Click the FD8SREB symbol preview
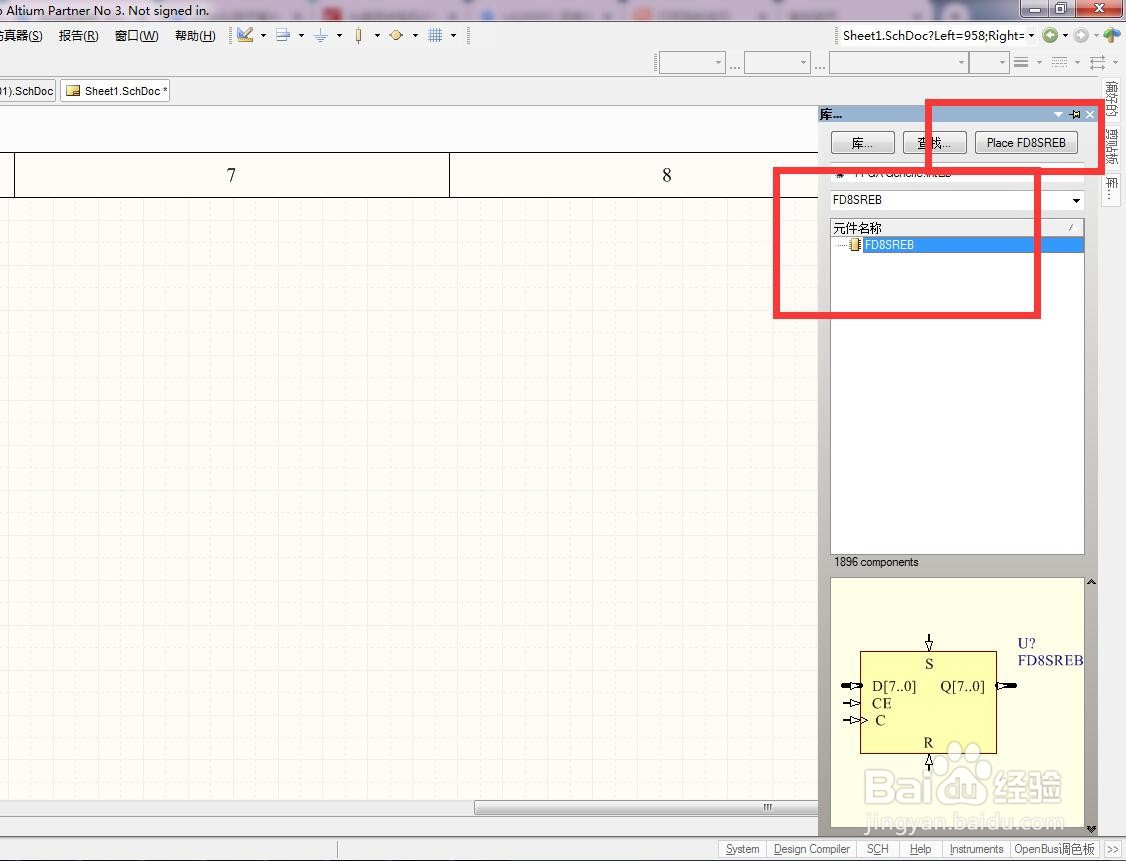This screenshot has height=861, width=1126. (x=957, y=702)
